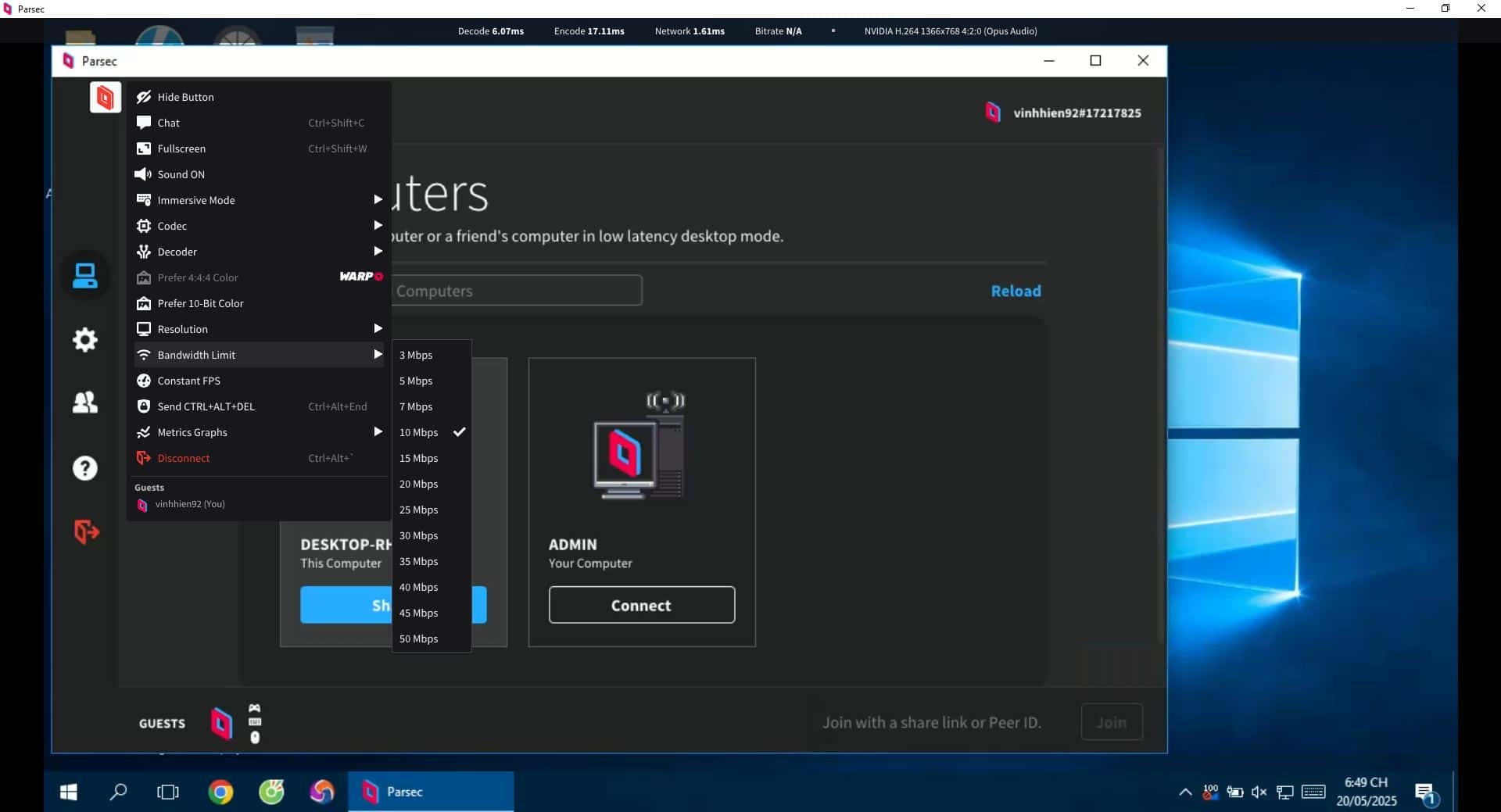The height and width of the screenshot is (812, 1501).
Task: Click the red Log out sidebar icon
Action: (86, 532)
